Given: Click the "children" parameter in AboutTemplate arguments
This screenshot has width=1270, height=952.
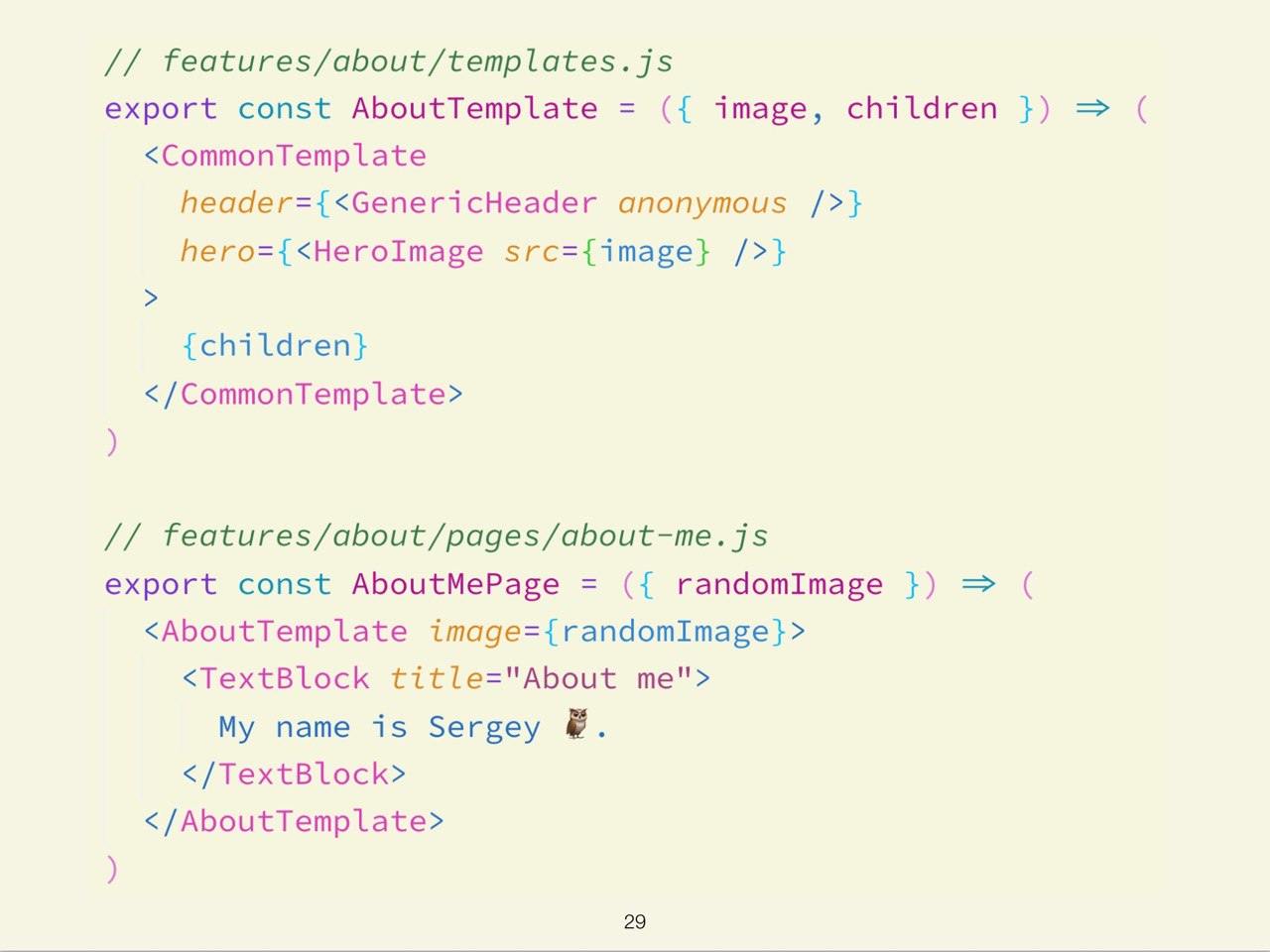Looking at the screenshot, I should pyautogui.click(x=922, y=108).
